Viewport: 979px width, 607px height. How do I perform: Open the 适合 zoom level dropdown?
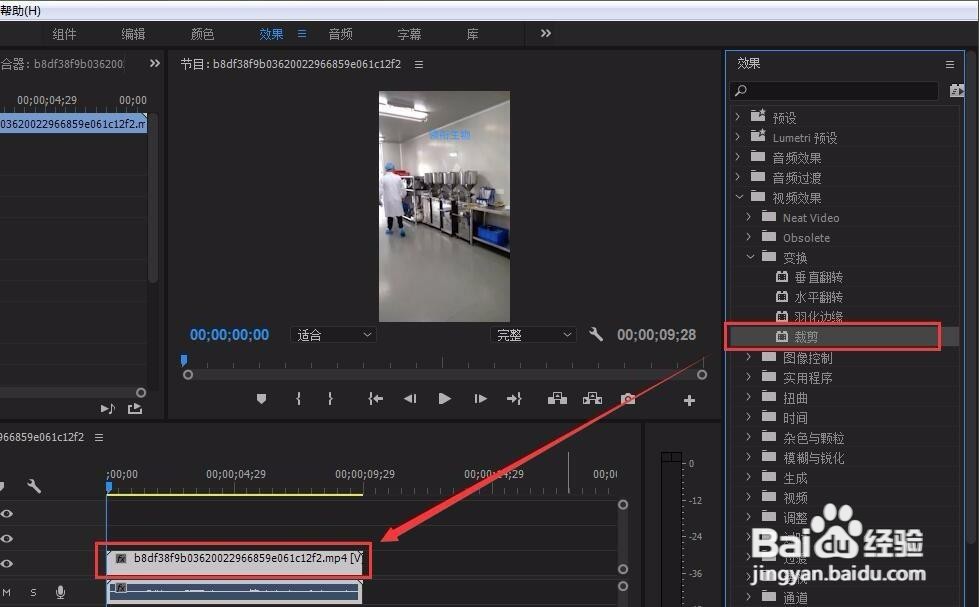(x=333, y=335)
